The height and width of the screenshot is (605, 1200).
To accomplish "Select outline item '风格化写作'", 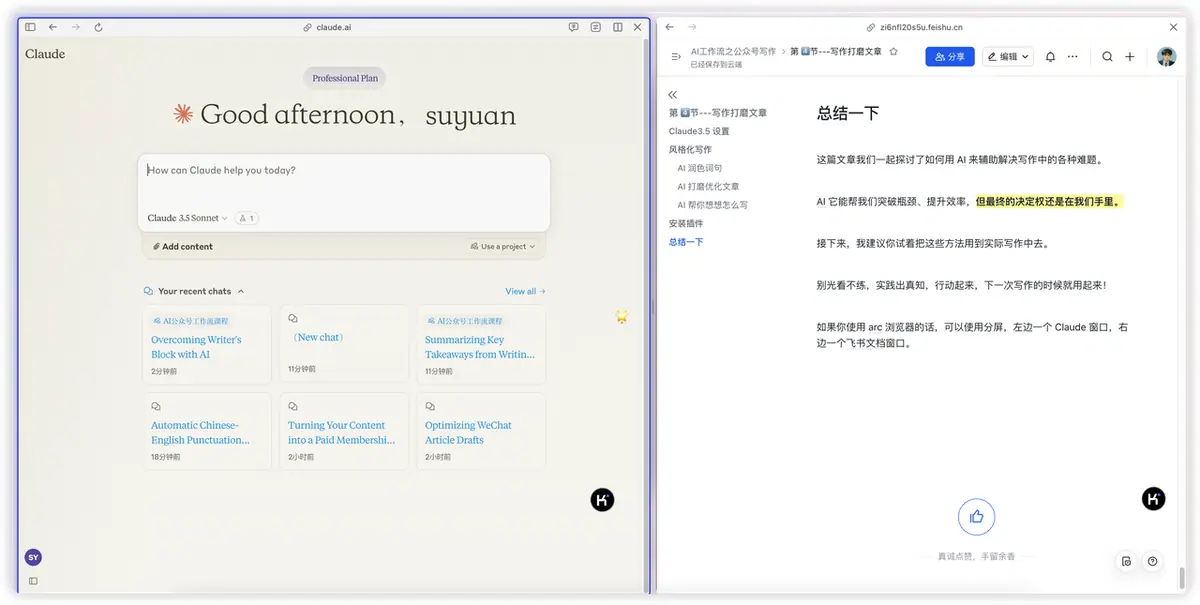I will 690,149.
